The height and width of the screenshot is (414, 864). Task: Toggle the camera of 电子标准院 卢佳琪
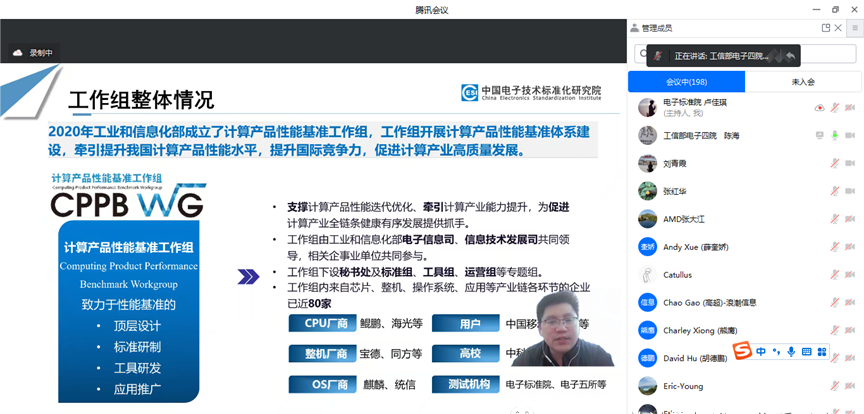tap(850, 107)
